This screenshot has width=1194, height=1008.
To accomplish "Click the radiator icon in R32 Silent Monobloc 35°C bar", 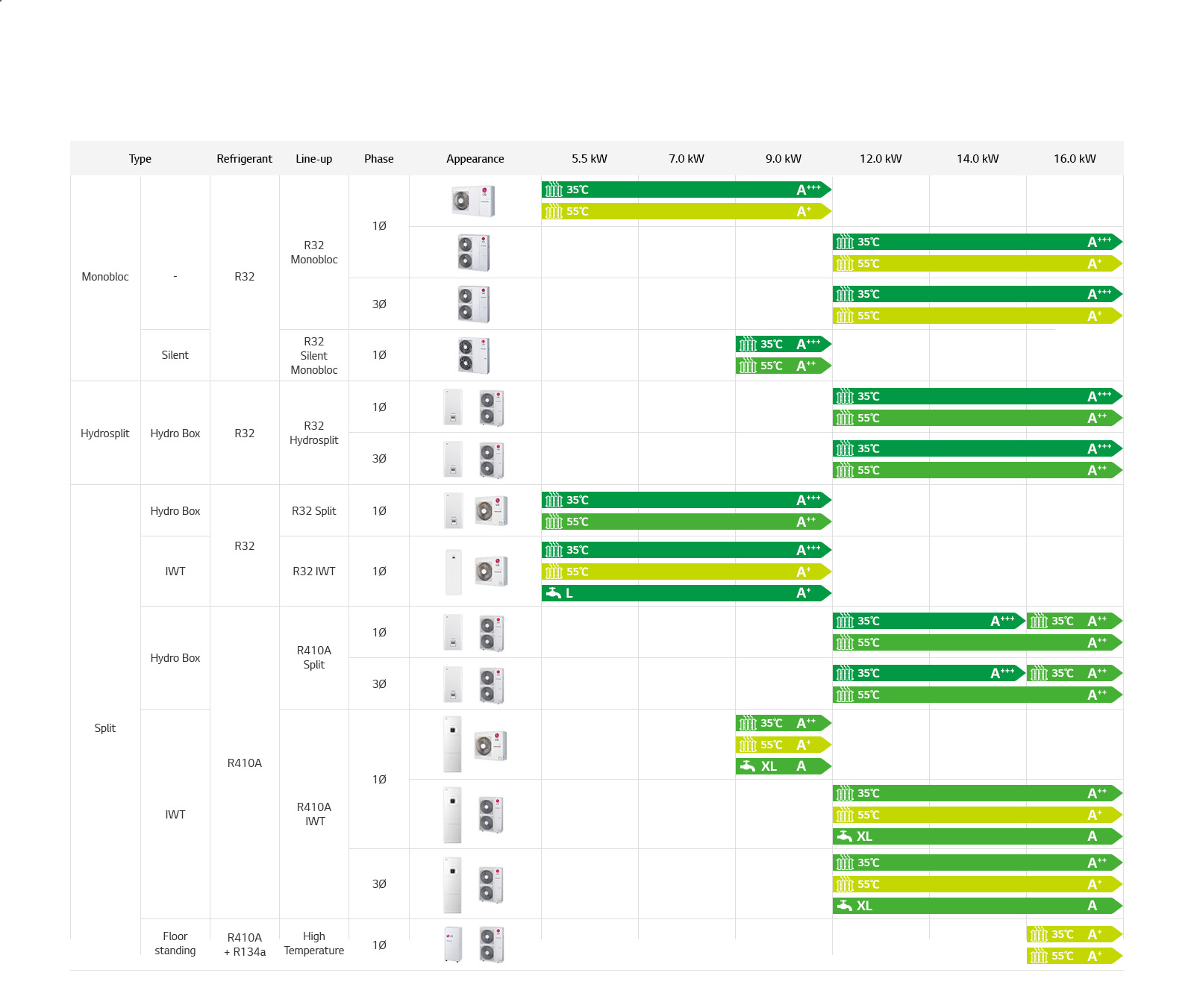I will [747, 344].
